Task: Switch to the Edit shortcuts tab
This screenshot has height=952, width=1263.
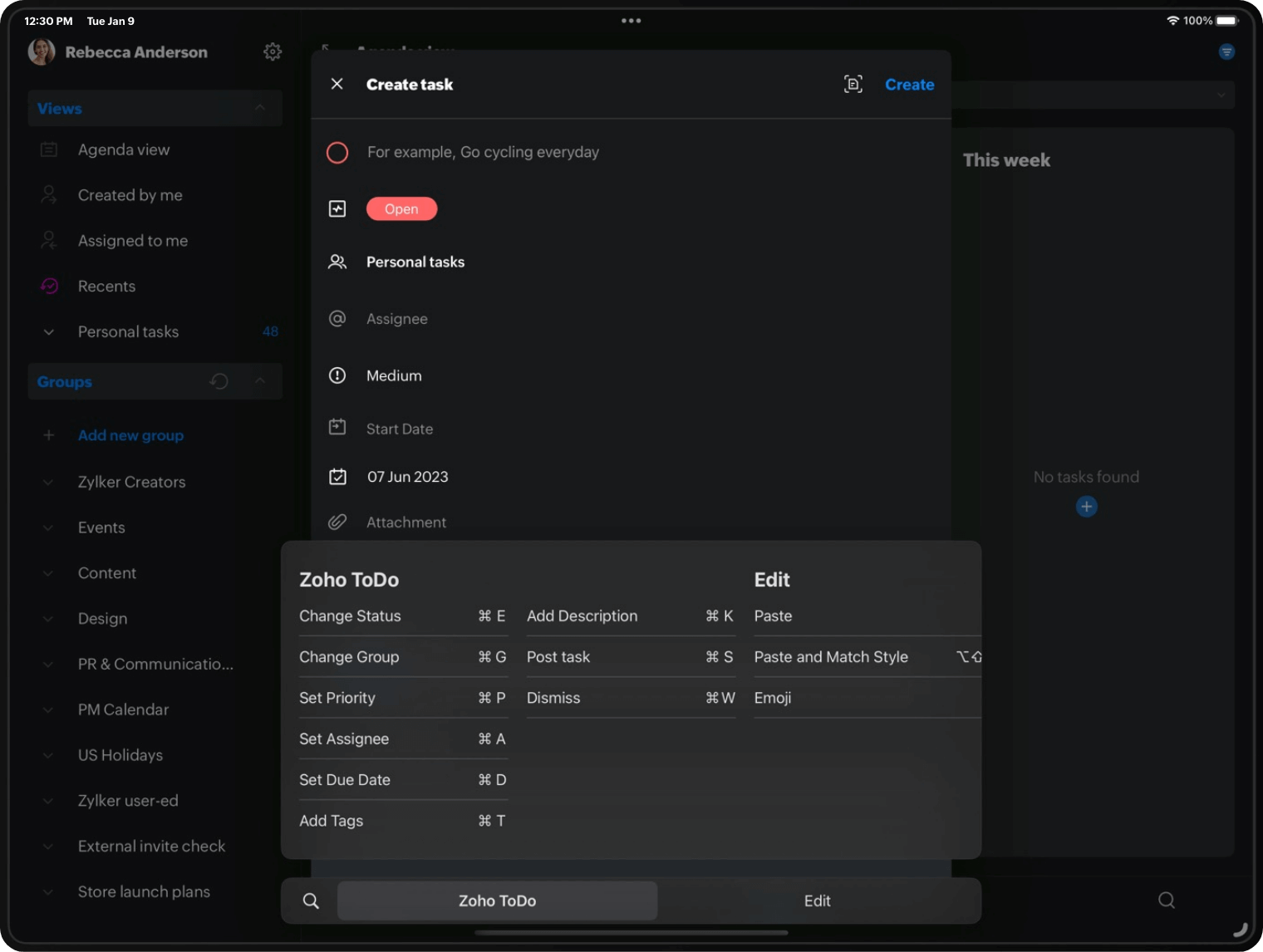Action: [x=817, y=901]
